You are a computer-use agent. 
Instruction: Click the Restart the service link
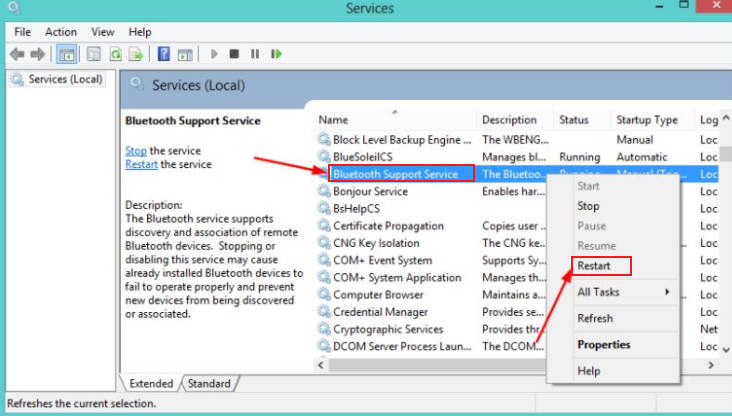141,164
